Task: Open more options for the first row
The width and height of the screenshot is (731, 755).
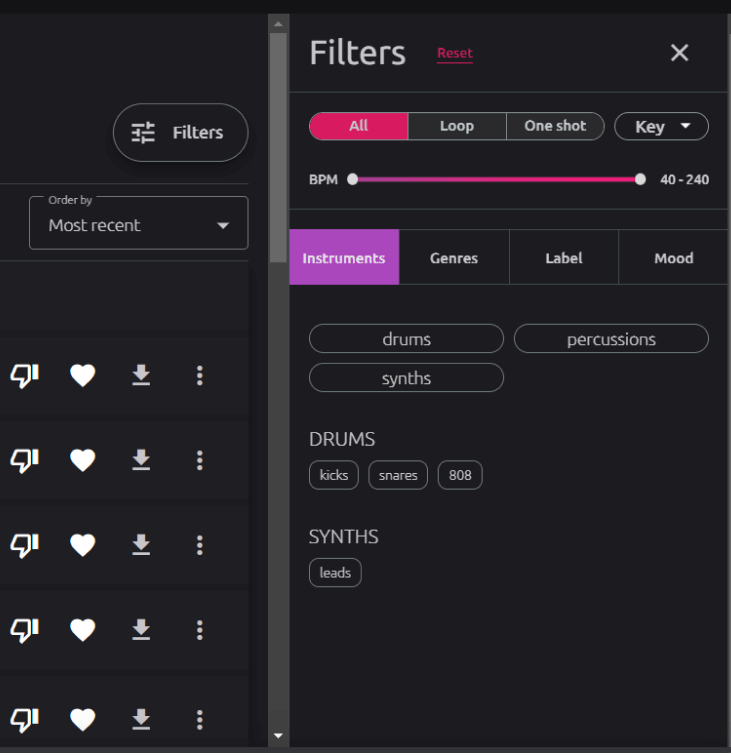Action: click(199, 376)
